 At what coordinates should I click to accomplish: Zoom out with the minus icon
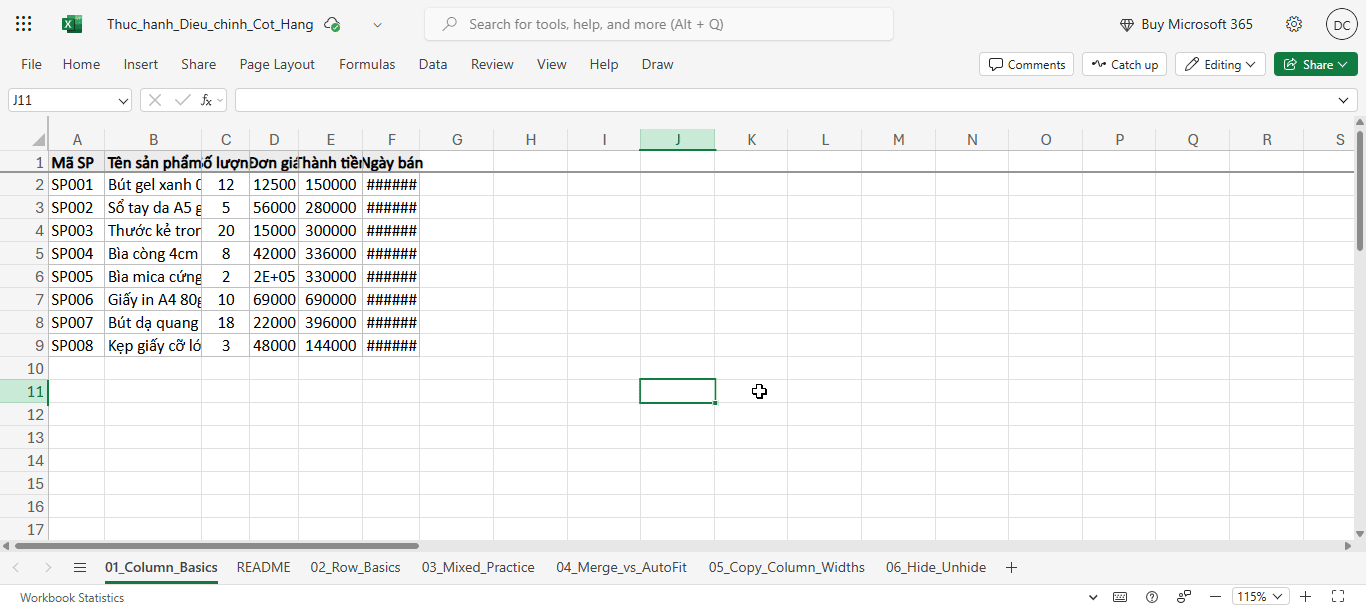pos(1218,597)
